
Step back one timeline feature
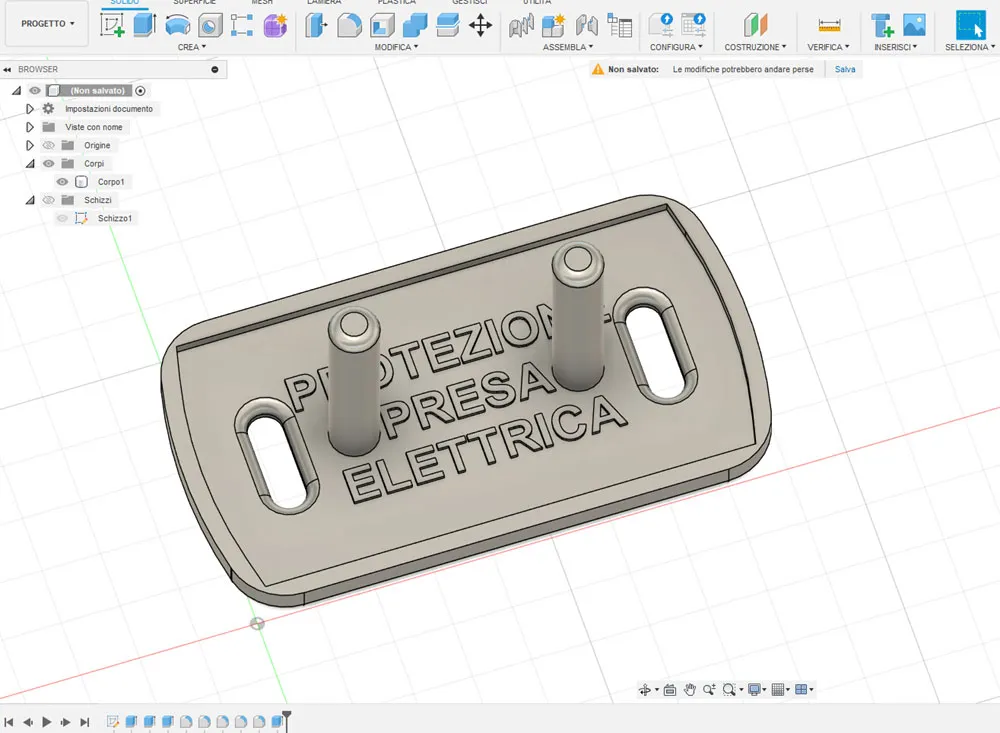click(x=28, y=722)
